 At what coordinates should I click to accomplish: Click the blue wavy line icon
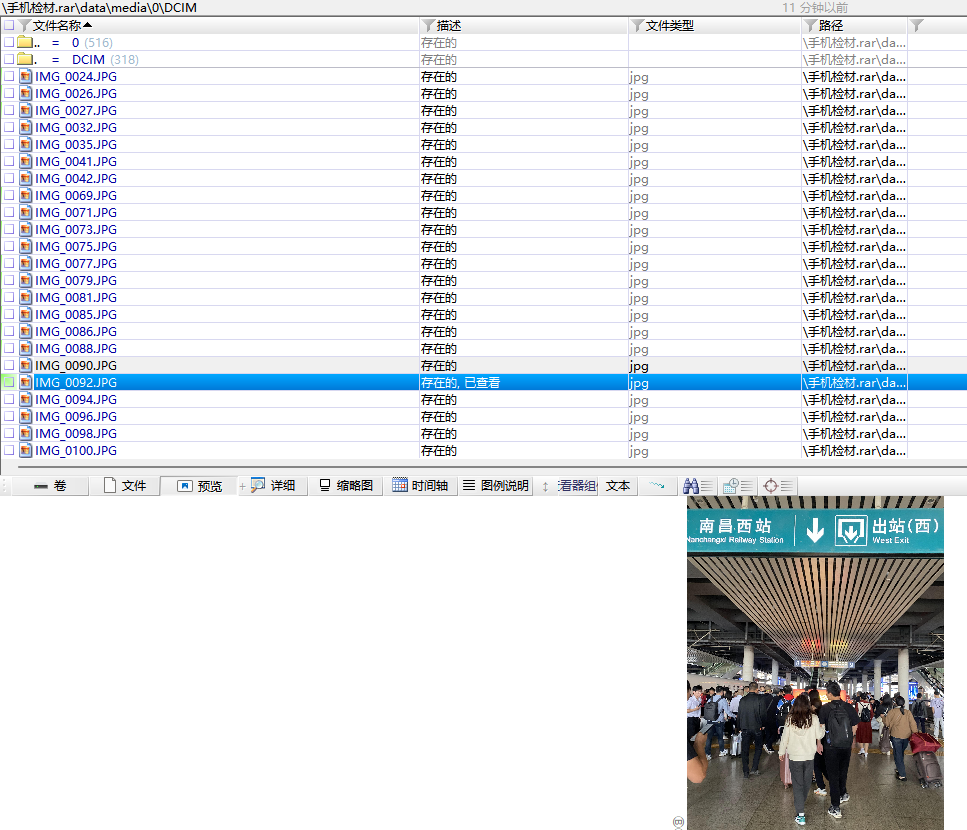[657, 486]
